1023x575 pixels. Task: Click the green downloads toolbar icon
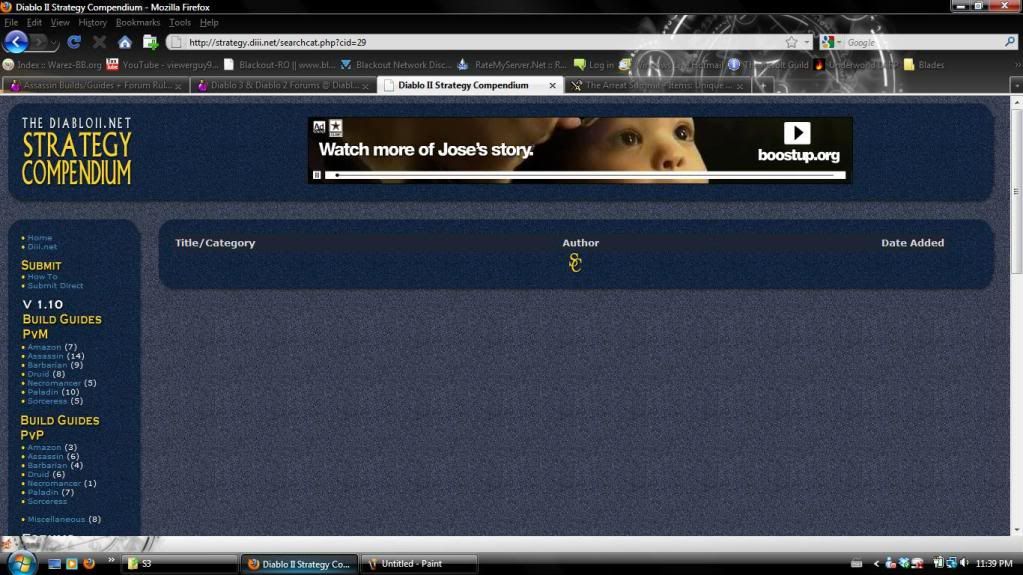(151, 42)
